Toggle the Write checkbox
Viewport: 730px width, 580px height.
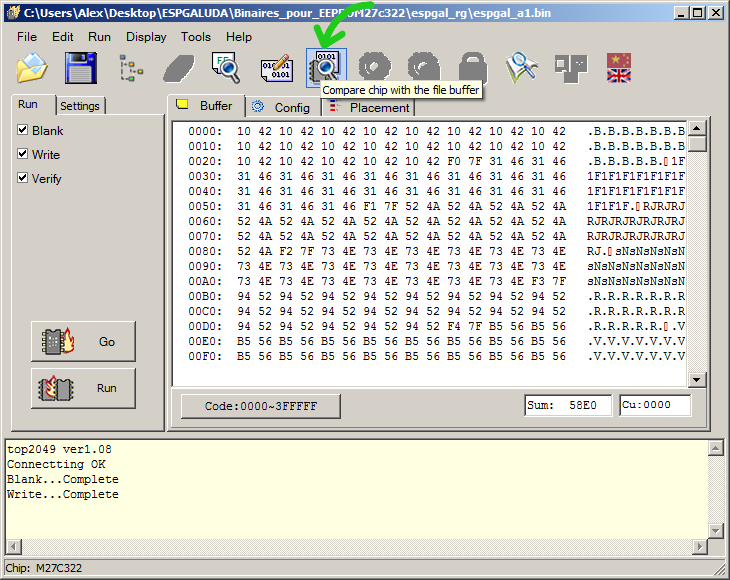tap(23, 154)
